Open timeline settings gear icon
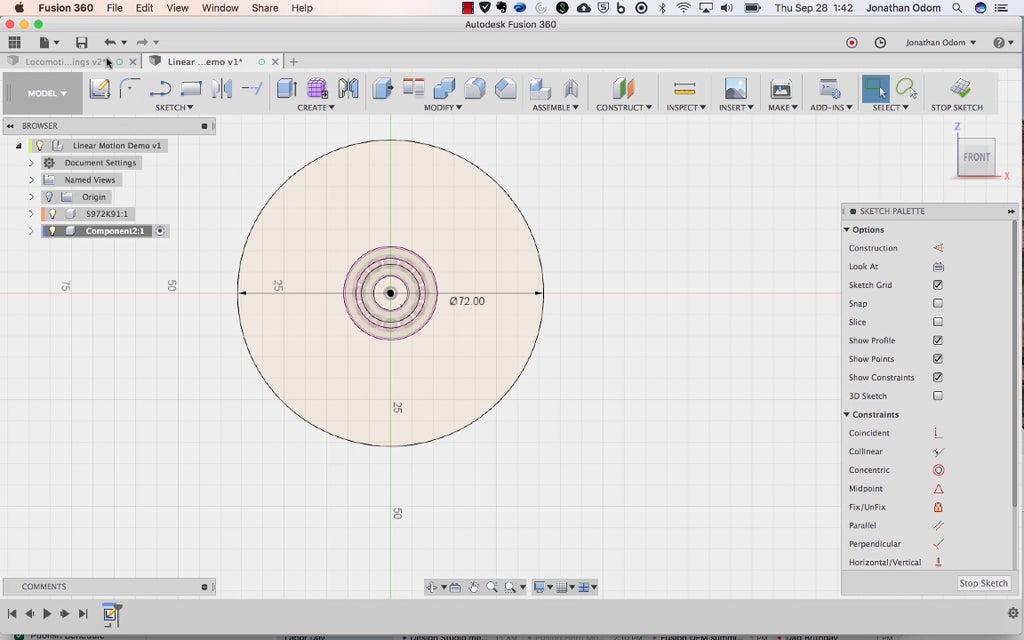 [1013, 613]
